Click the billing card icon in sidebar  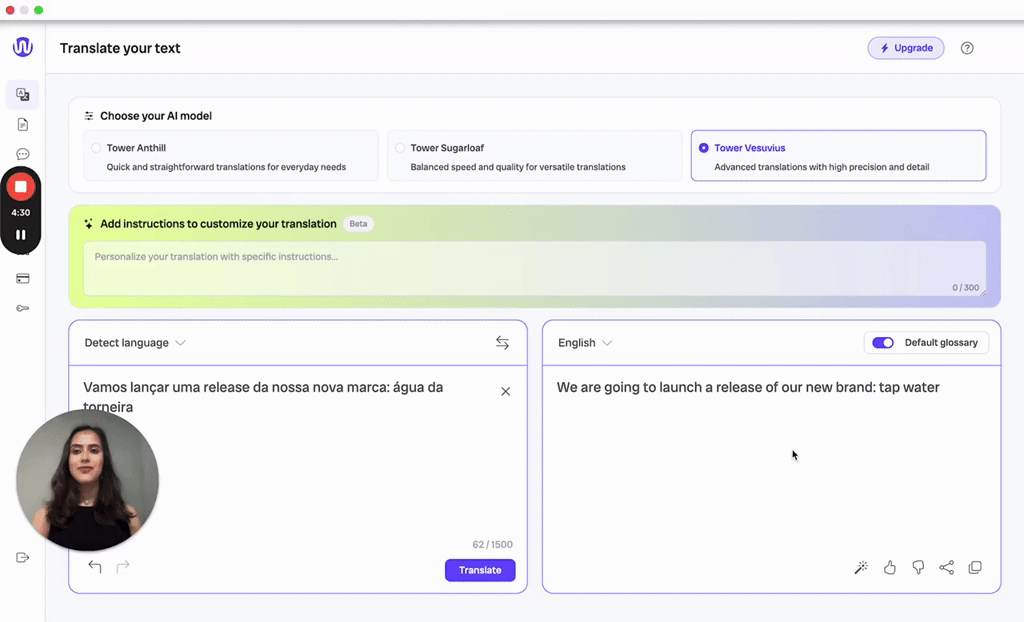(22, 279)
